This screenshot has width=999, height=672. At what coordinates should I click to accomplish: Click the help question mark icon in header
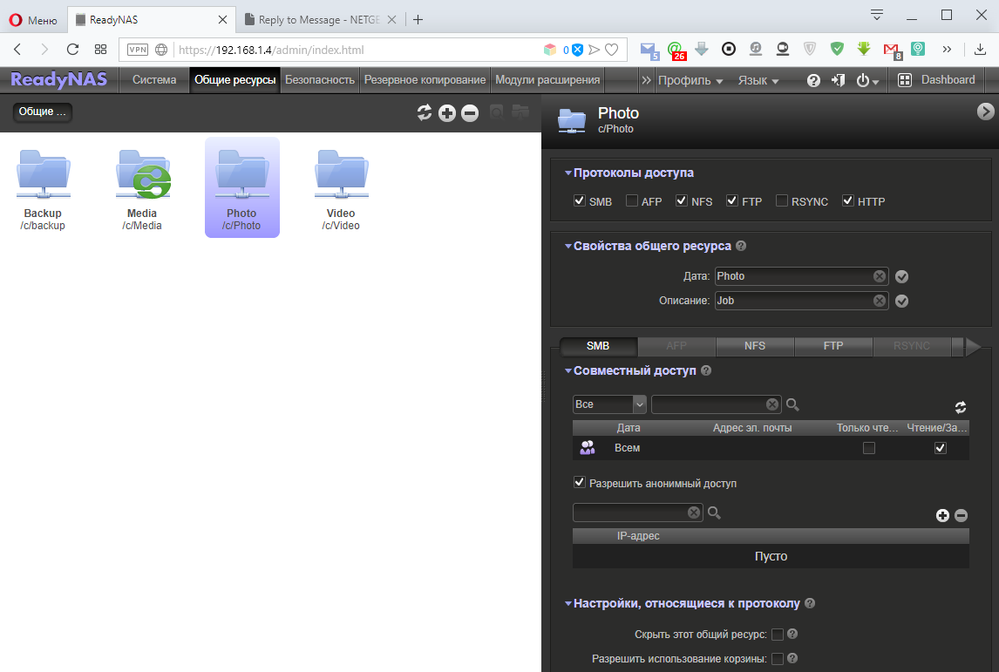click(814, 80)
